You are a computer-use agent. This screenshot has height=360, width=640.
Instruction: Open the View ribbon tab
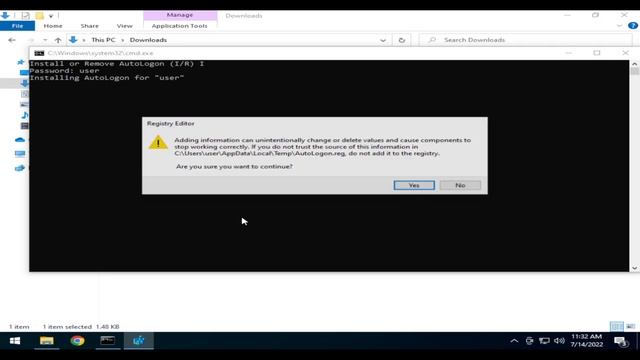(124, 26)
